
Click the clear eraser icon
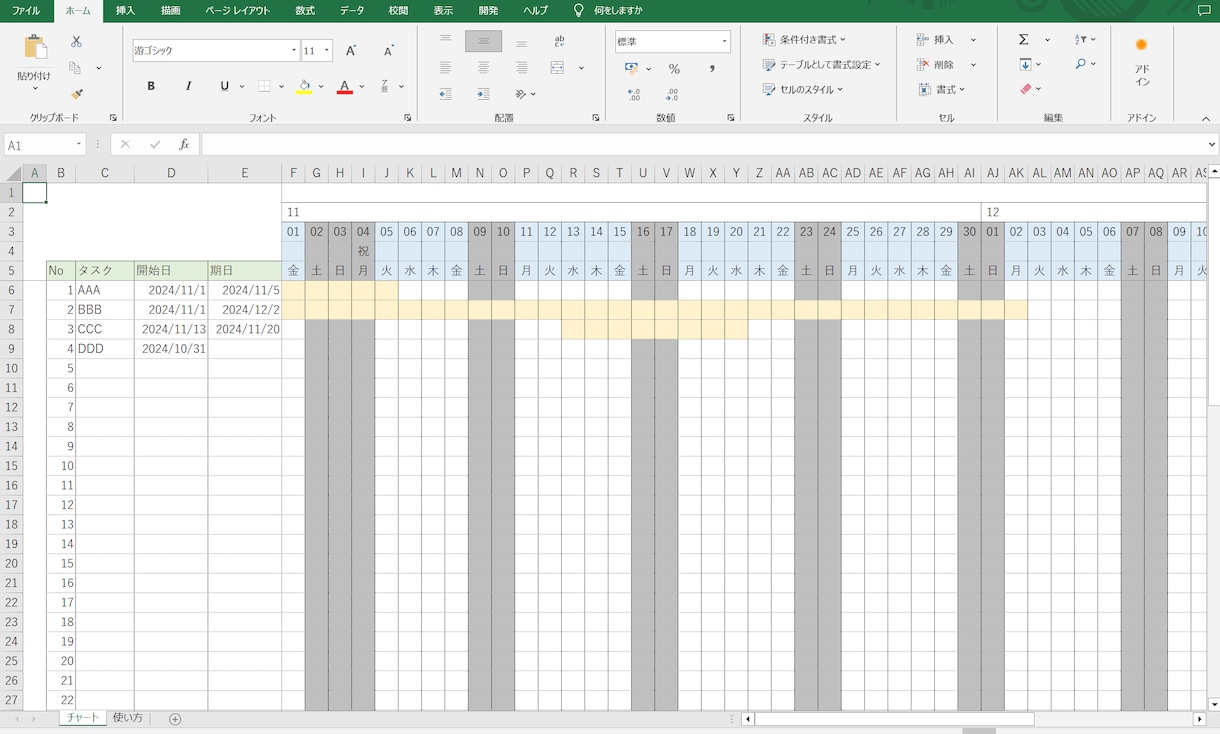click(x=1025, y=89)
